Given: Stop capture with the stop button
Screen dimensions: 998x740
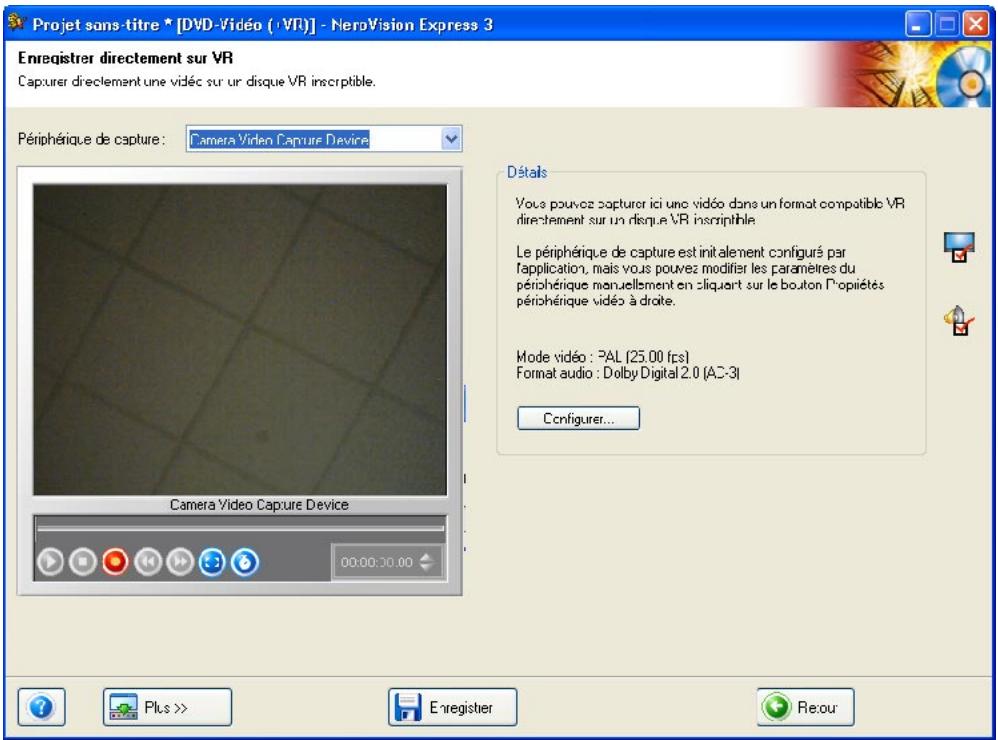Looking at the screenshot, I should (x=82, y=562).
